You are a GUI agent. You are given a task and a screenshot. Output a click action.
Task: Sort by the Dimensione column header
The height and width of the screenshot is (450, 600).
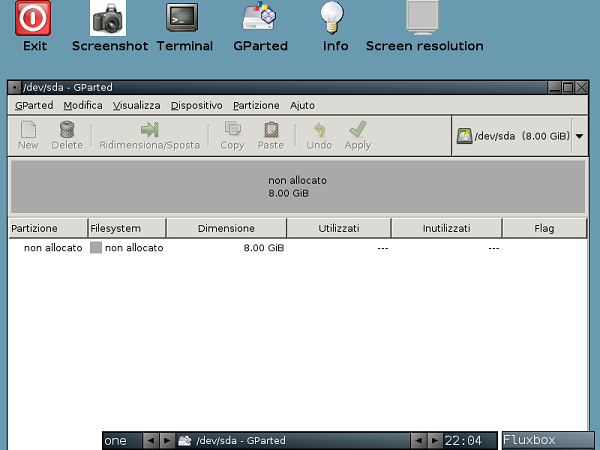(226, 229)
